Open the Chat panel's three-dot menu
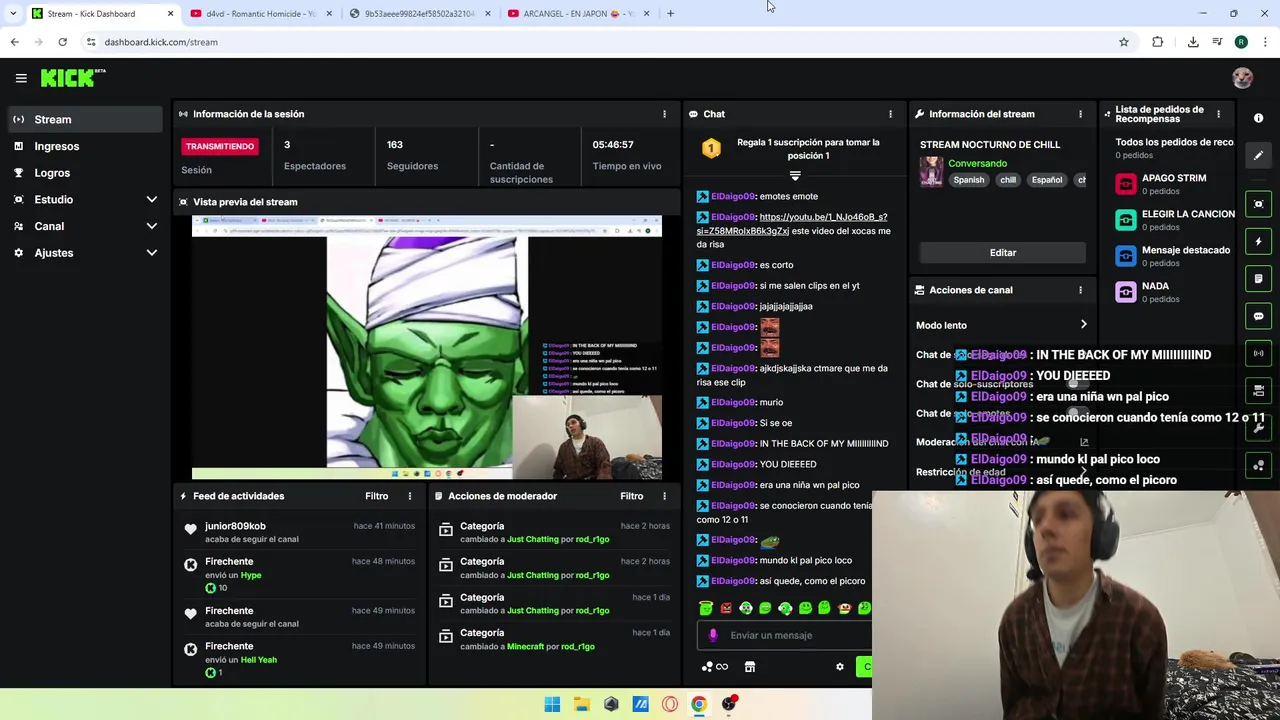The width and height of the screenshot is (1280, 720). click(890, 114)
